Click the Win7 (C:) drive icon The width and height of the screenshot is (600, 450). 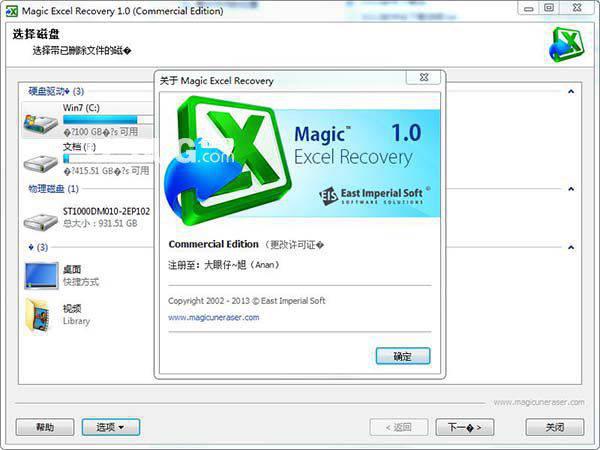click(x=41, y=124)
